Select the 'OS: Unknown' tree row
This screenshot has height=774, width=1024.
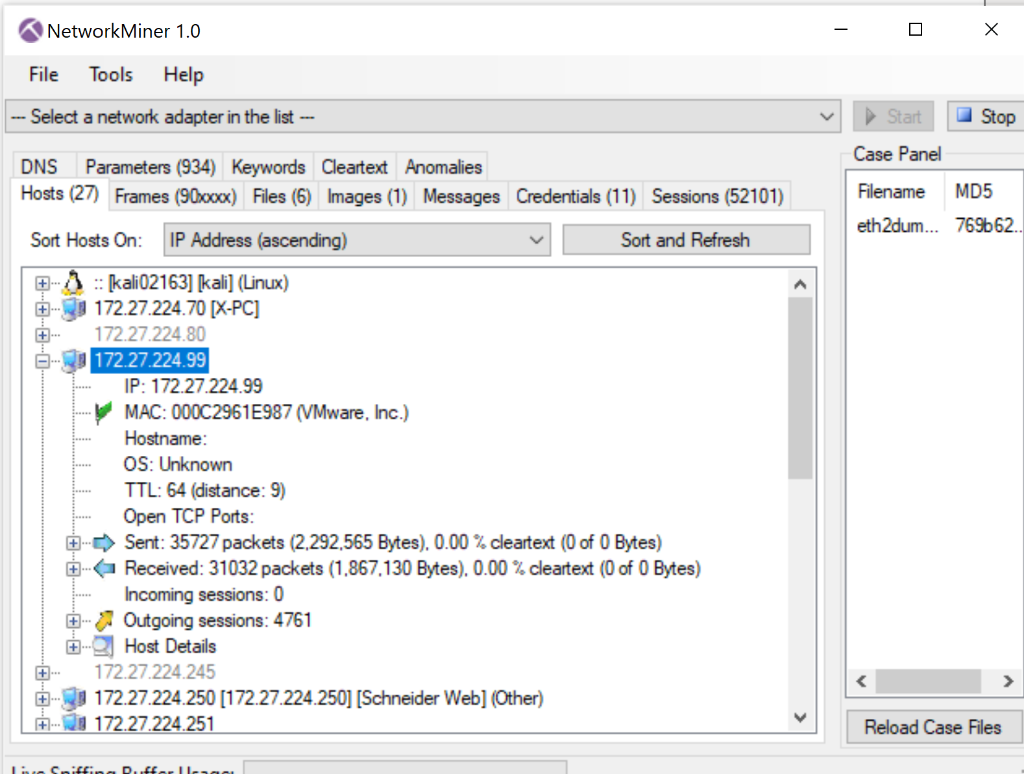click(x=178, y=464)
